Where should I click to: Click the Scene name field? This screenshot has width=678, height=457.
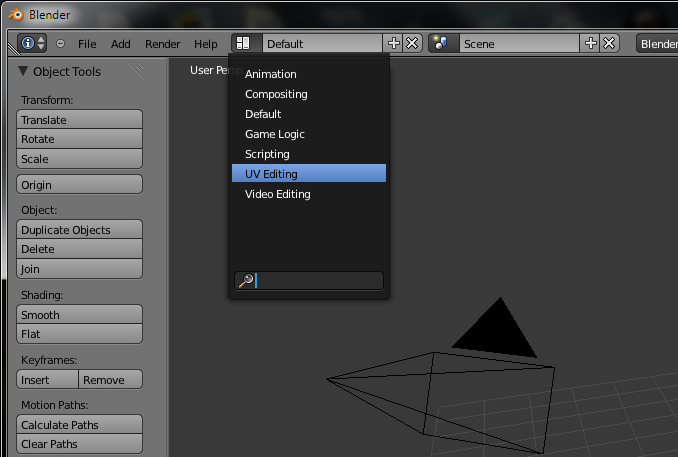click(x=518, y=44)
